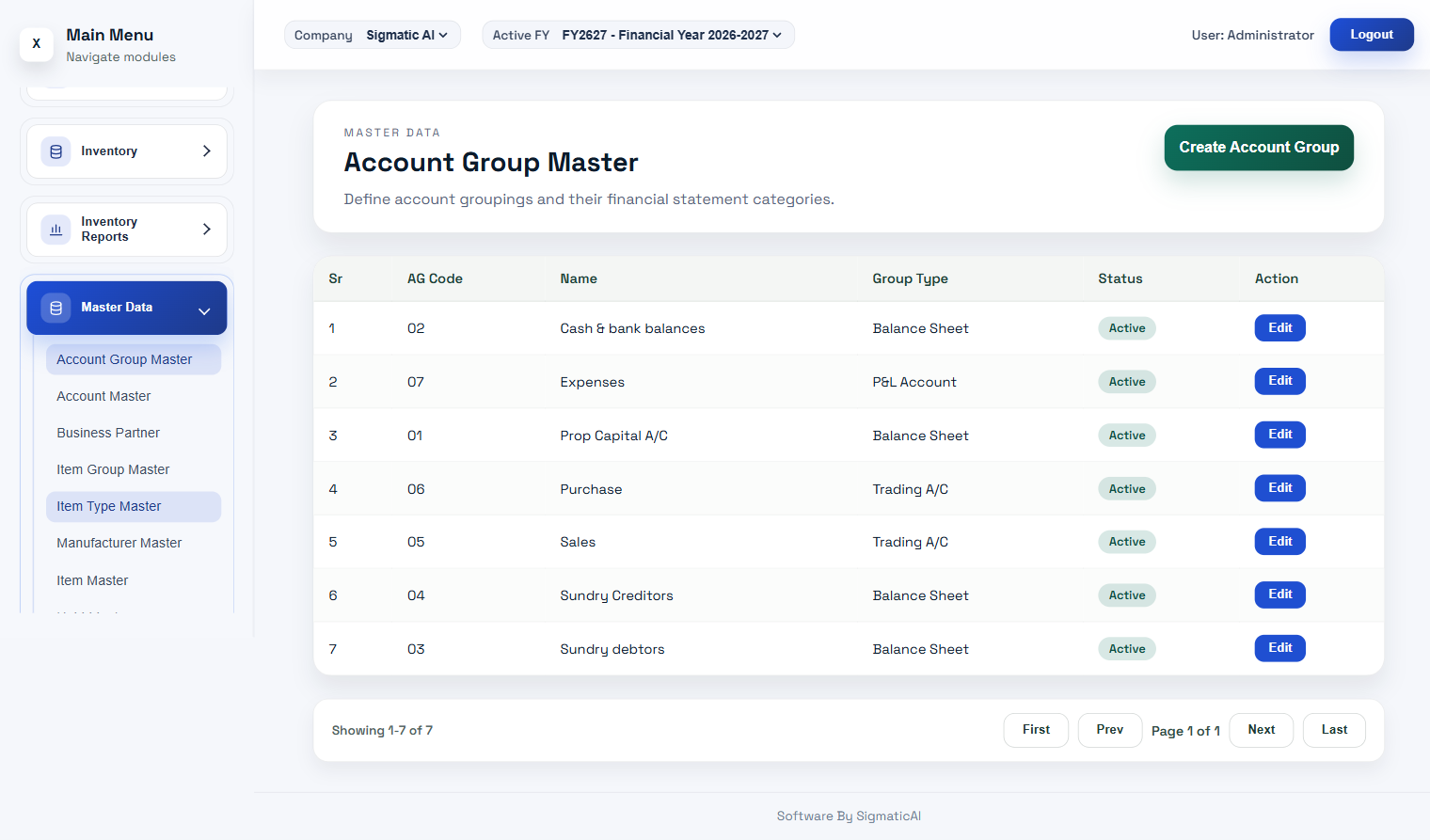Close the Main Menu with X button
1430x840 pixels.
37,43
